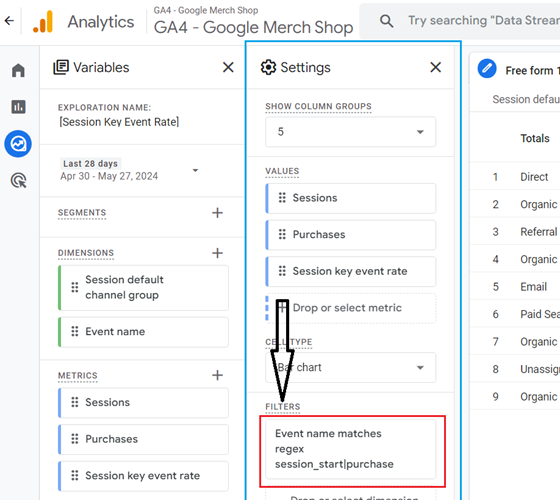The height and width of the screenshot is (500, 560).
Task: Open the Explore icon in sidebar
Action: (18, 144)
